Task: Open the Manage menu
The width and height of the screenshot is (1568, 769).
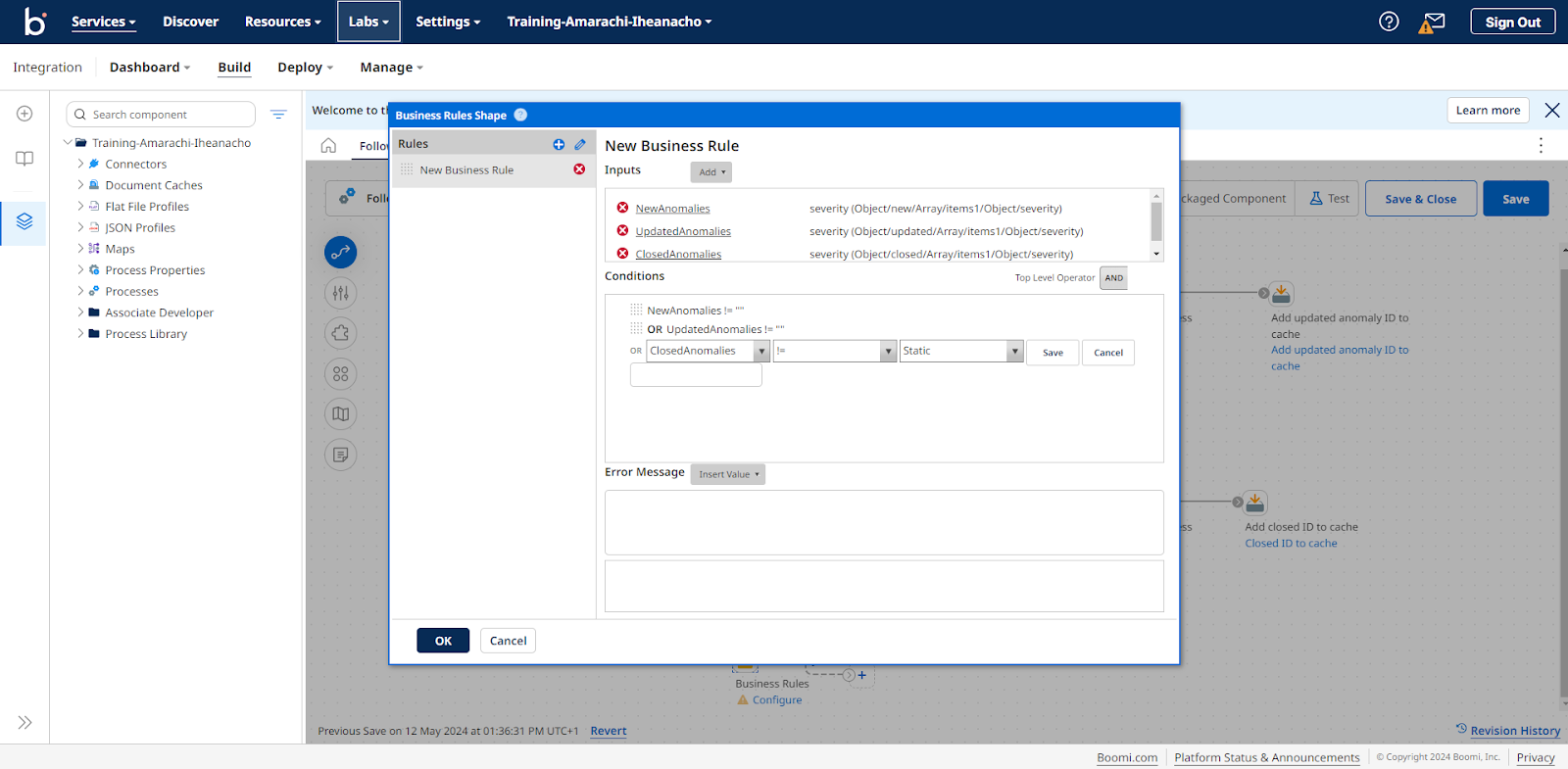Action: [x=391, y=68]
